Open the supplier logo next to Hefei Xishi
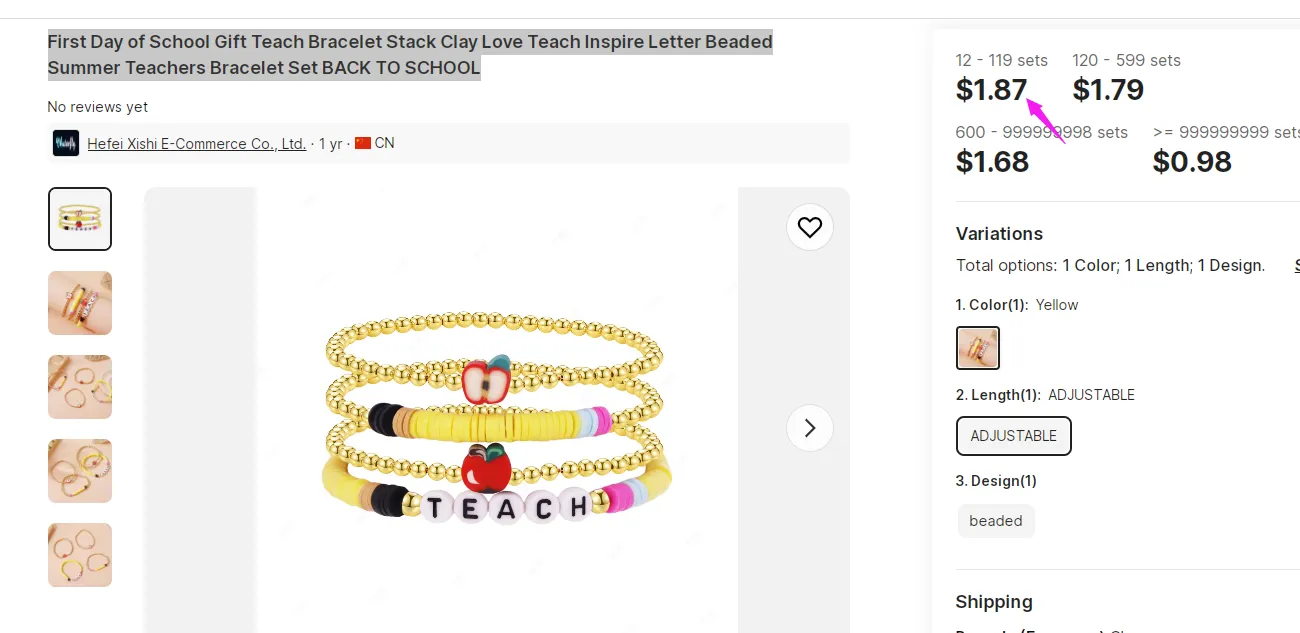1300x633 pixels. click(66, 143)
